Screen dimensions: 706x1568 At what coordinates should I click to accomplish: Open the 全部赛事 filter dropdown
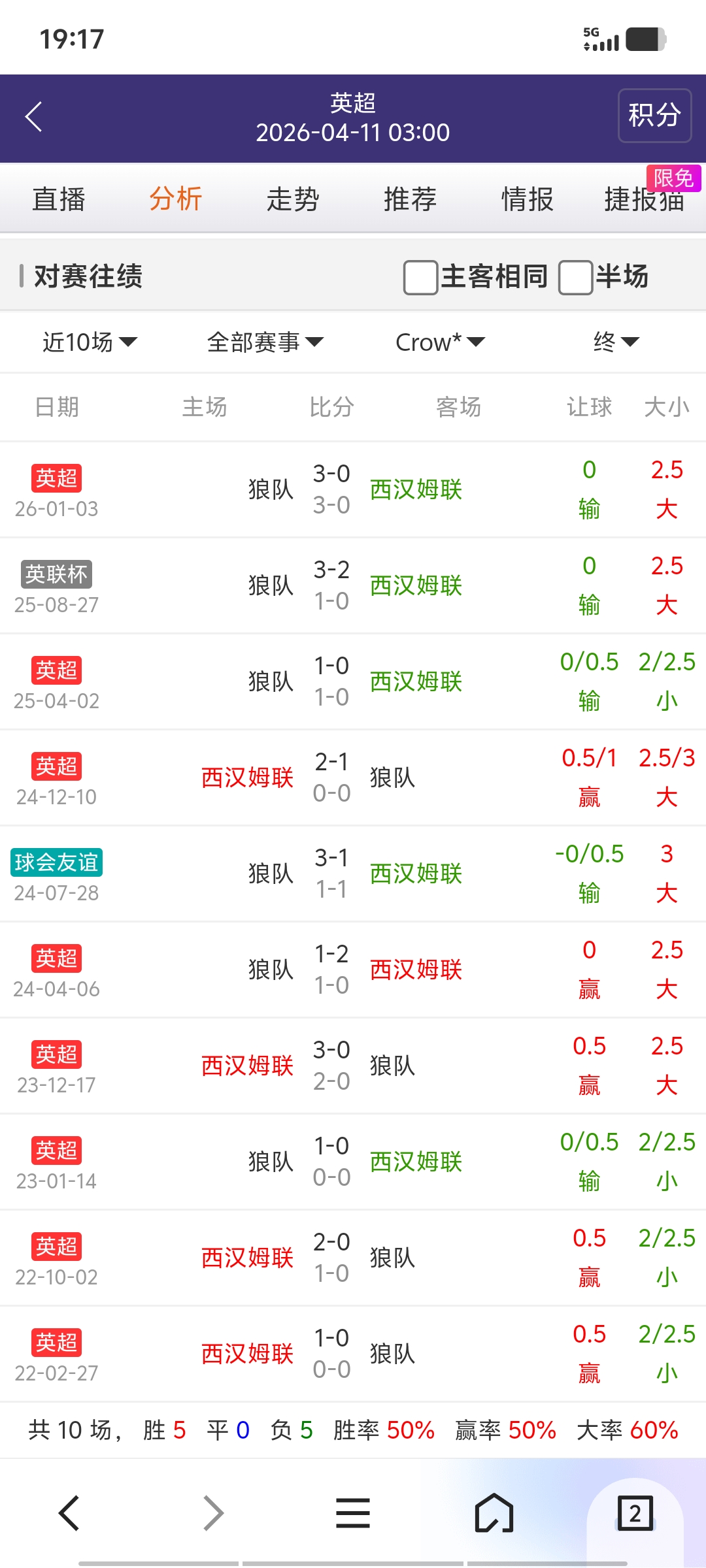click(x=265, y=342)
